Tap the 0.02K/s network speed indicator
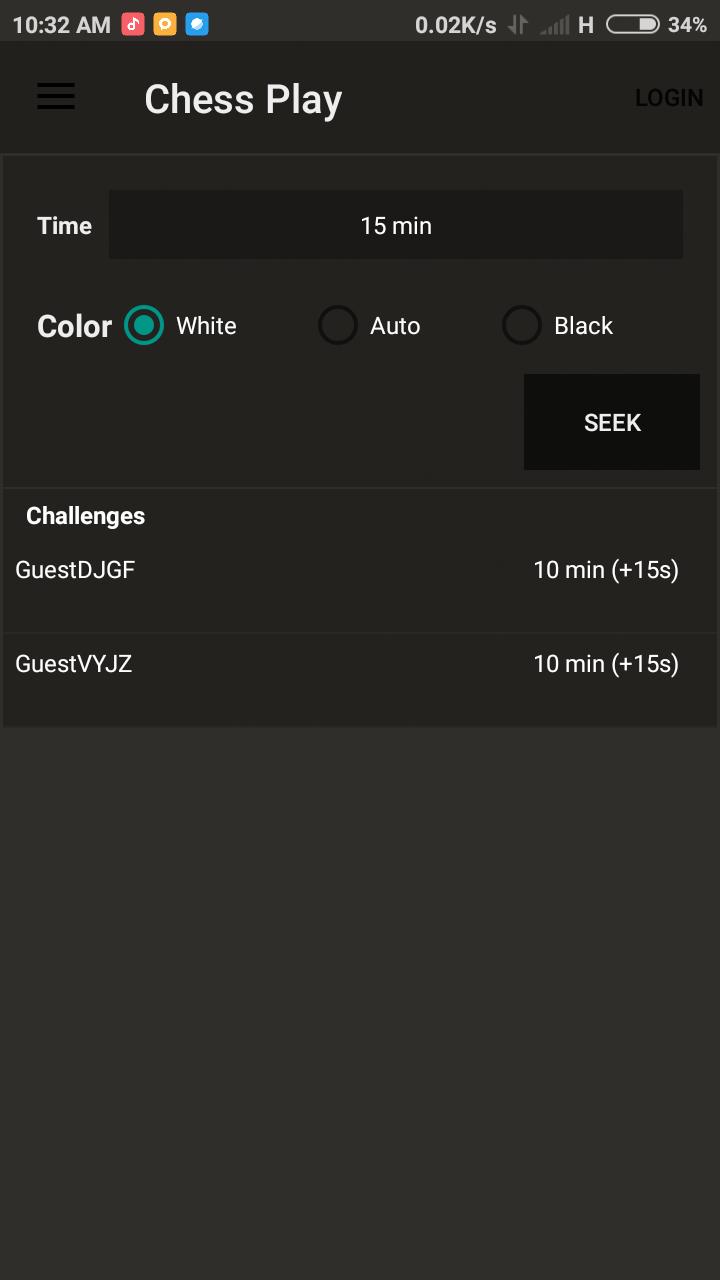 click(x=456, y=25)
